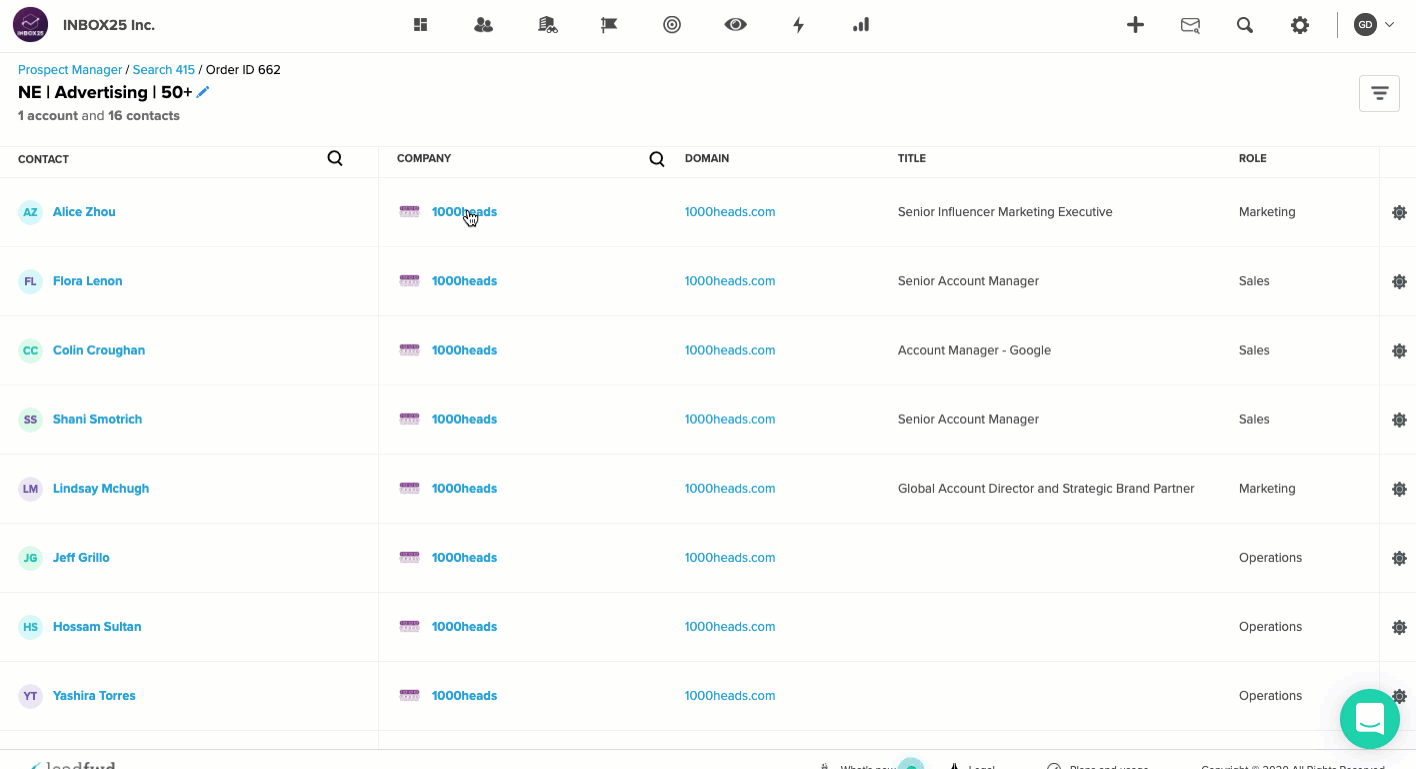
Task: Open contact Jeff Grillo
Action: 81,557
